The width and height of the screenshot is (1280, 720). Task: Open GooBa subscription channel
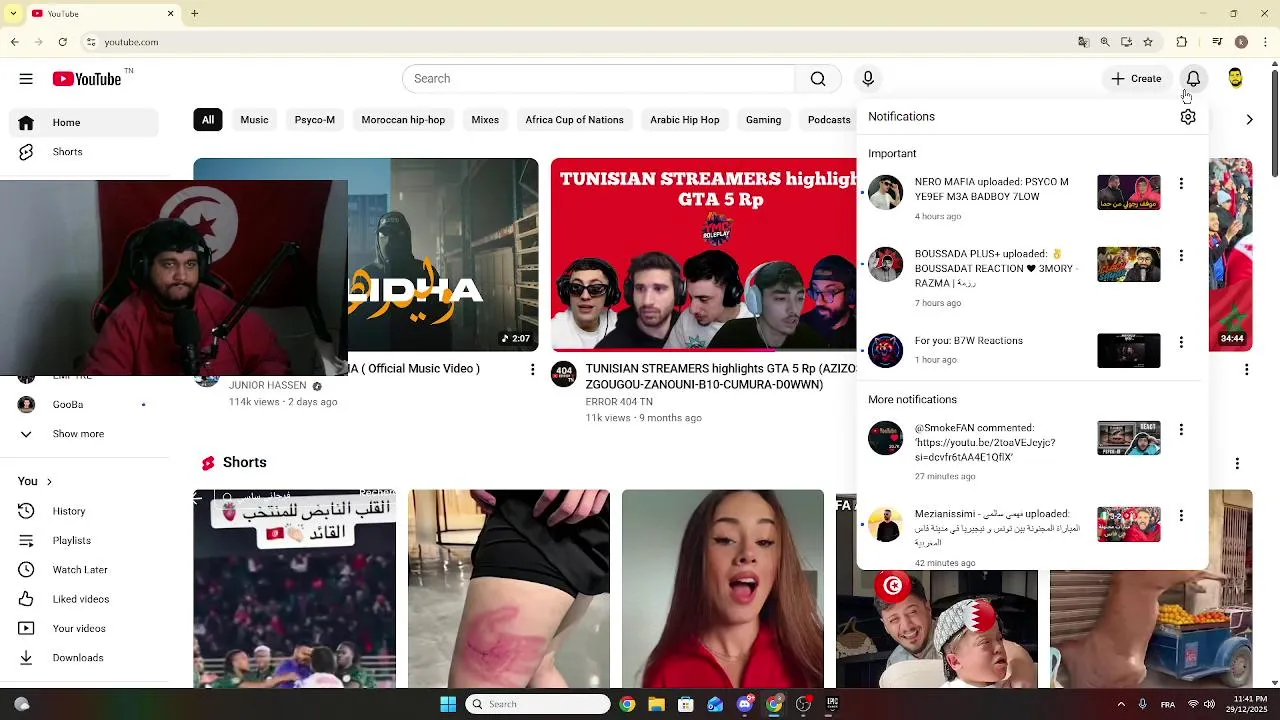(x=84, y=405)
